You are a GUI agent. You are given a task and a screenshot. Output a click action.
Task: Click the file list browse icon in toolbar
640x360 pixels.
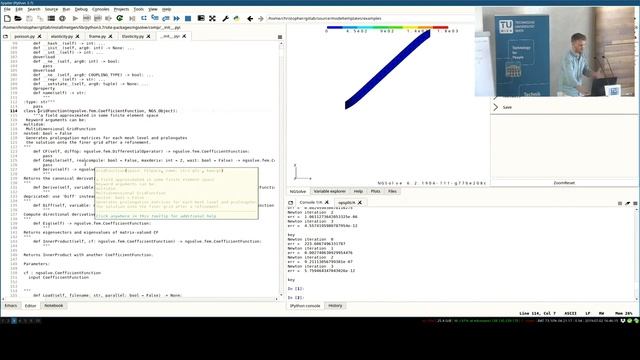click(x=51, y=18)
